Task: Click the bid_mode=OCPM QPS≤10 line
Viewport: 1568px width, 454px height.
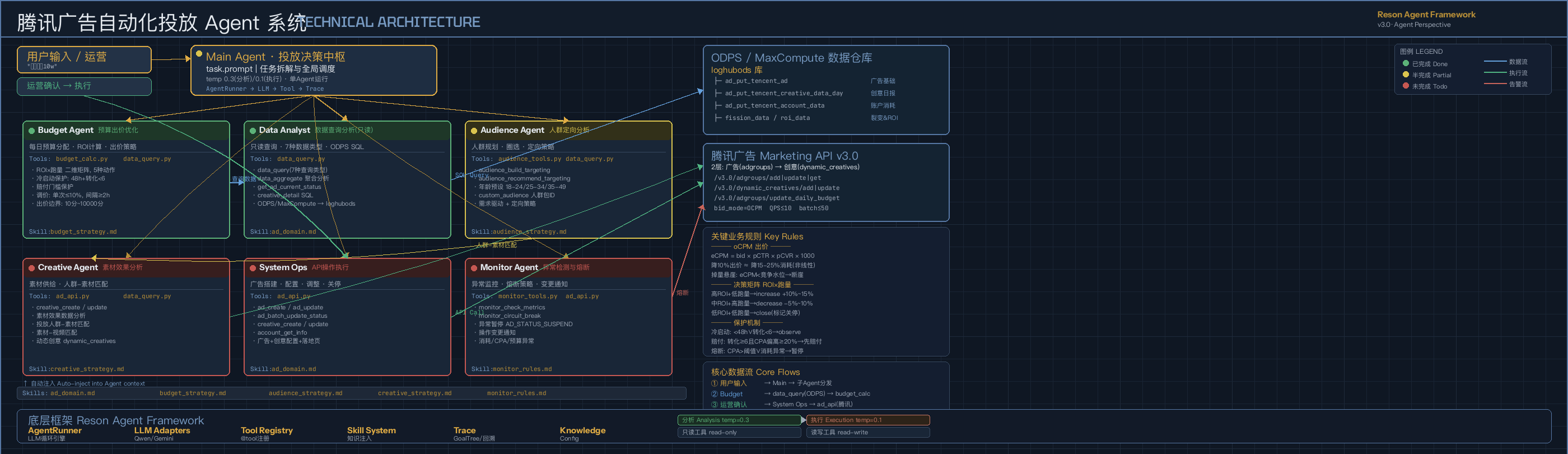Action: click(x=771, y=209)
